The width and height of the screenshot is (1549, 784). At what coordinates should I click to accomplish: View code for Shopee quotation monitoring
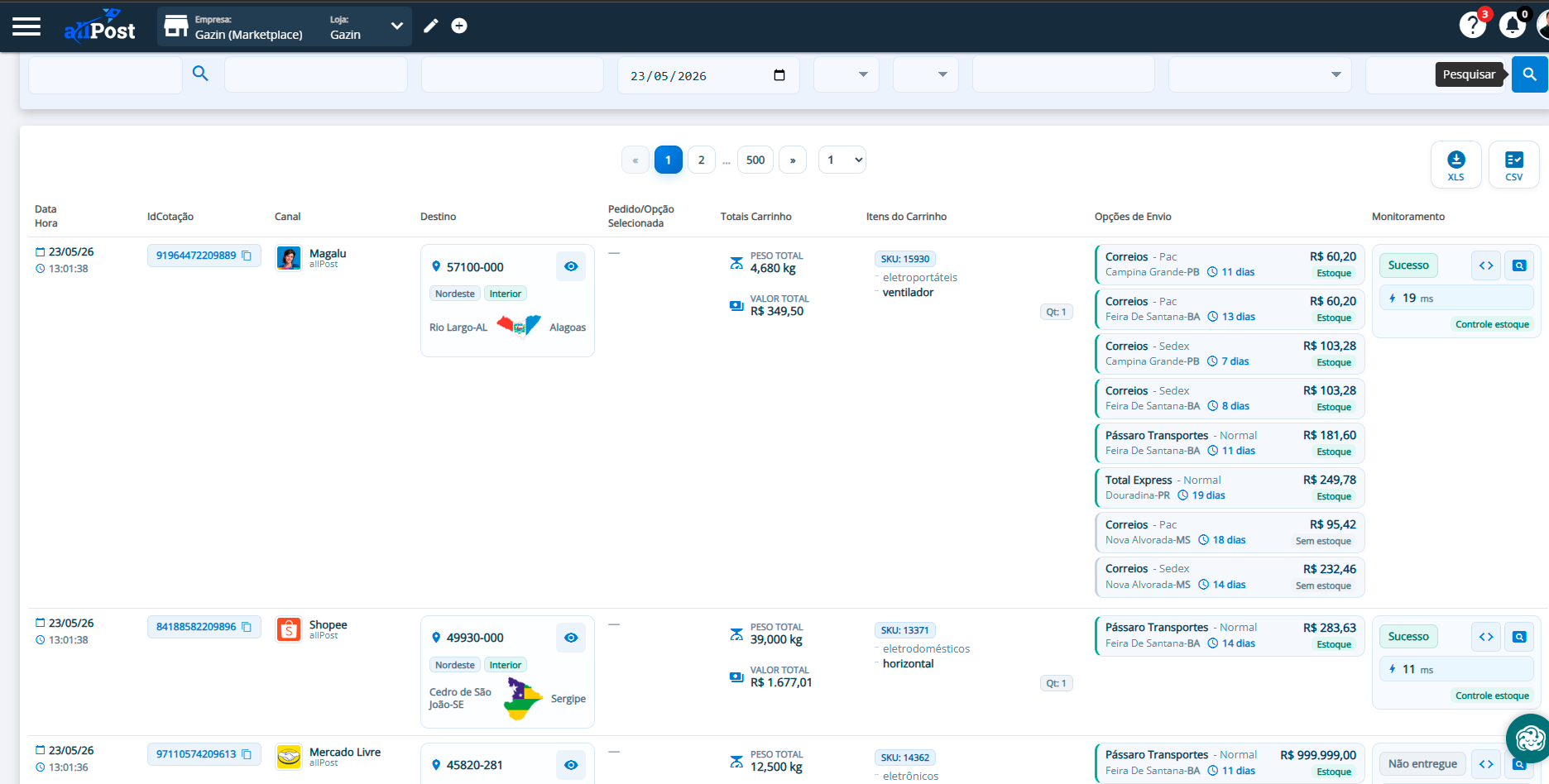click(x=1486, y=637)
